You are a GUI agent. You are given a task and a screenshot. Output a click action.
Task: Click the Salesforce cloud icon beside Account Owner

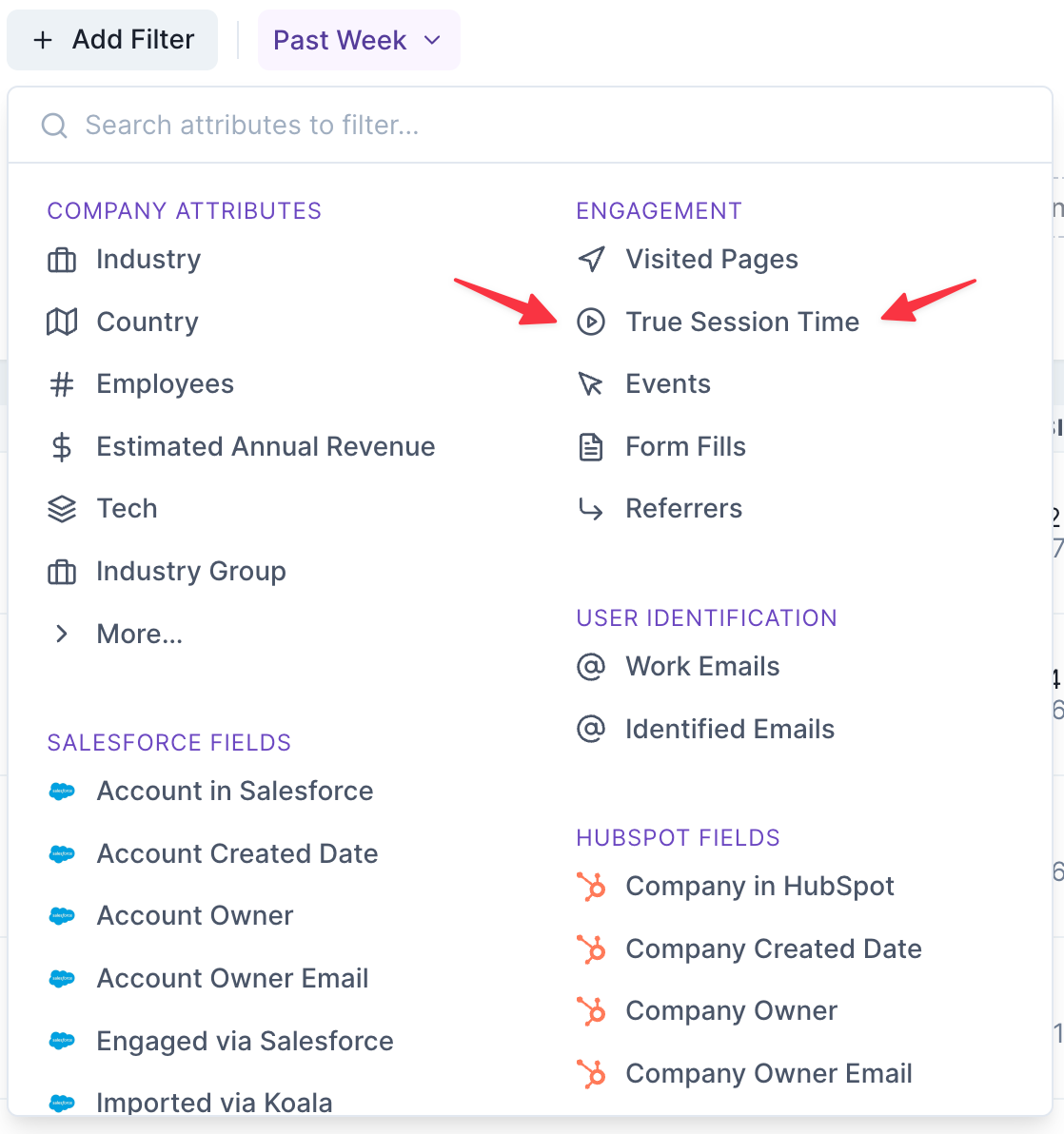[62, 916]
